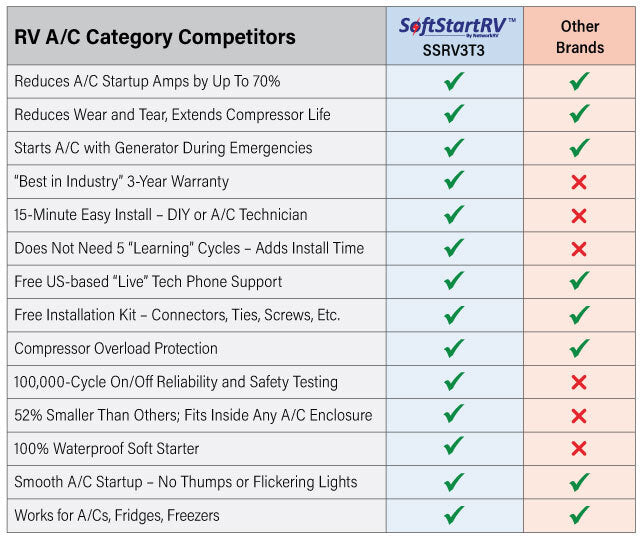Viewport: 640px width, 537px height.
Task: Click the SSRV3T3 checkmark for 100,000-Cycle Reliability Testing
Action: (454, 382)
